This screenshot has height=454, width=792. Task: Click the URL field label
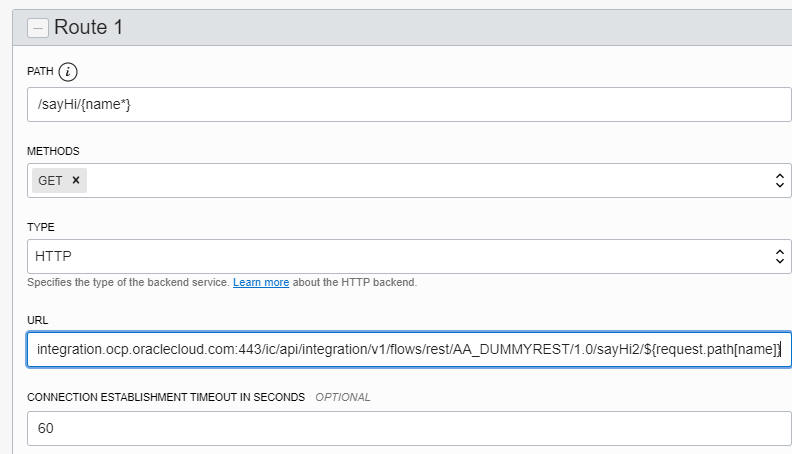(37, 320)
